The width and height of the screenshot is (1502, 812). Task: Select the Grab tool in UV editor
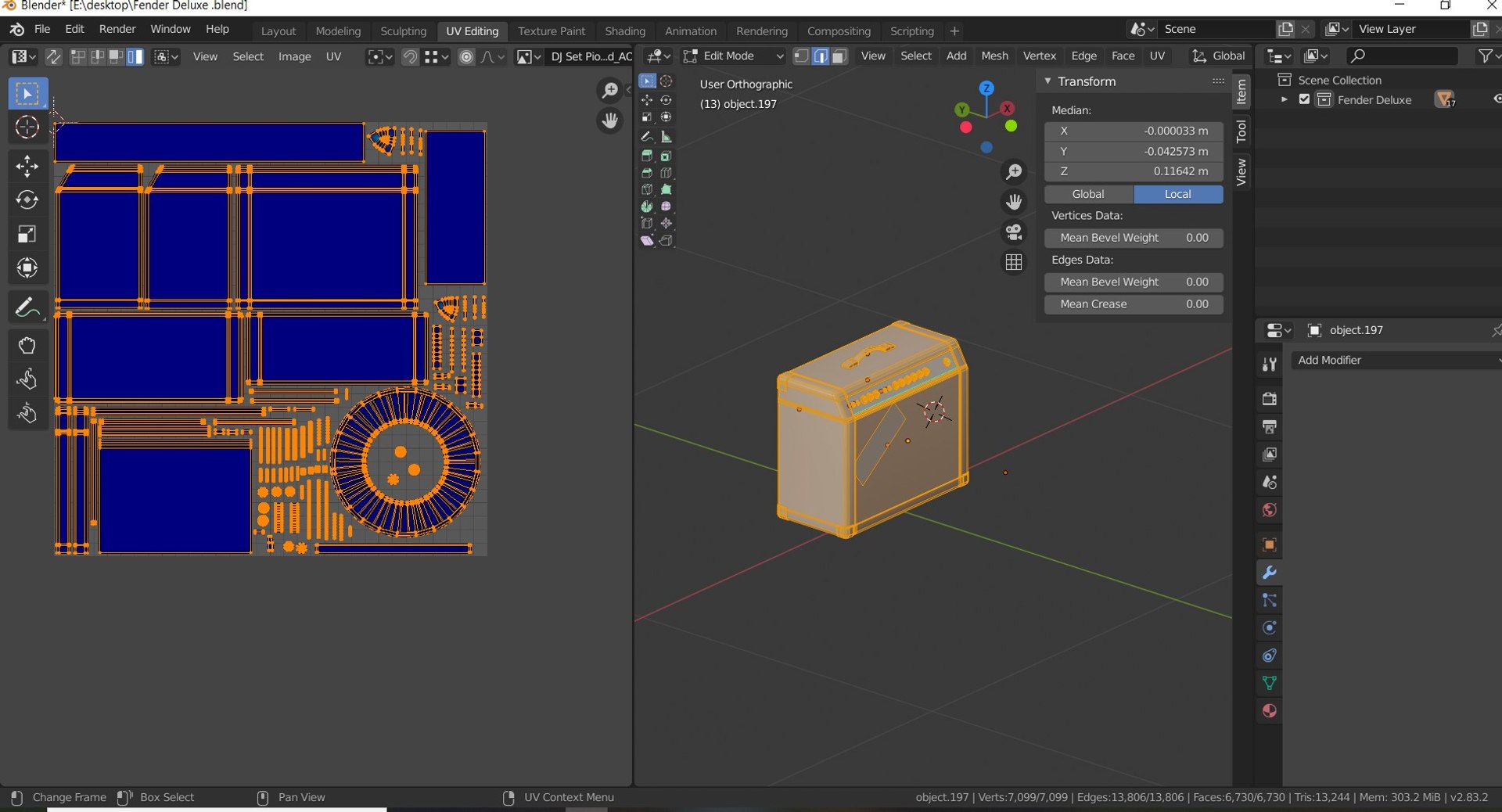coord(27,346)
